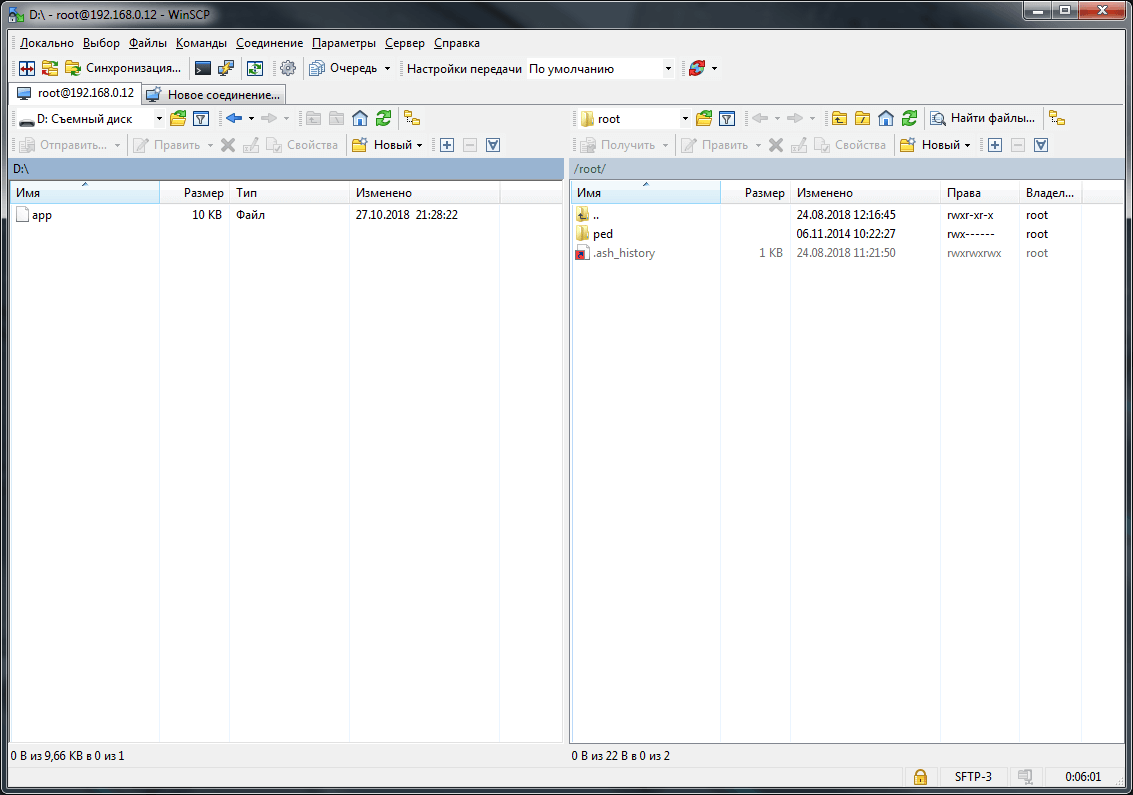
Task: Expand the red-blue refresh icon dropdown arrow
Action: 715,69
